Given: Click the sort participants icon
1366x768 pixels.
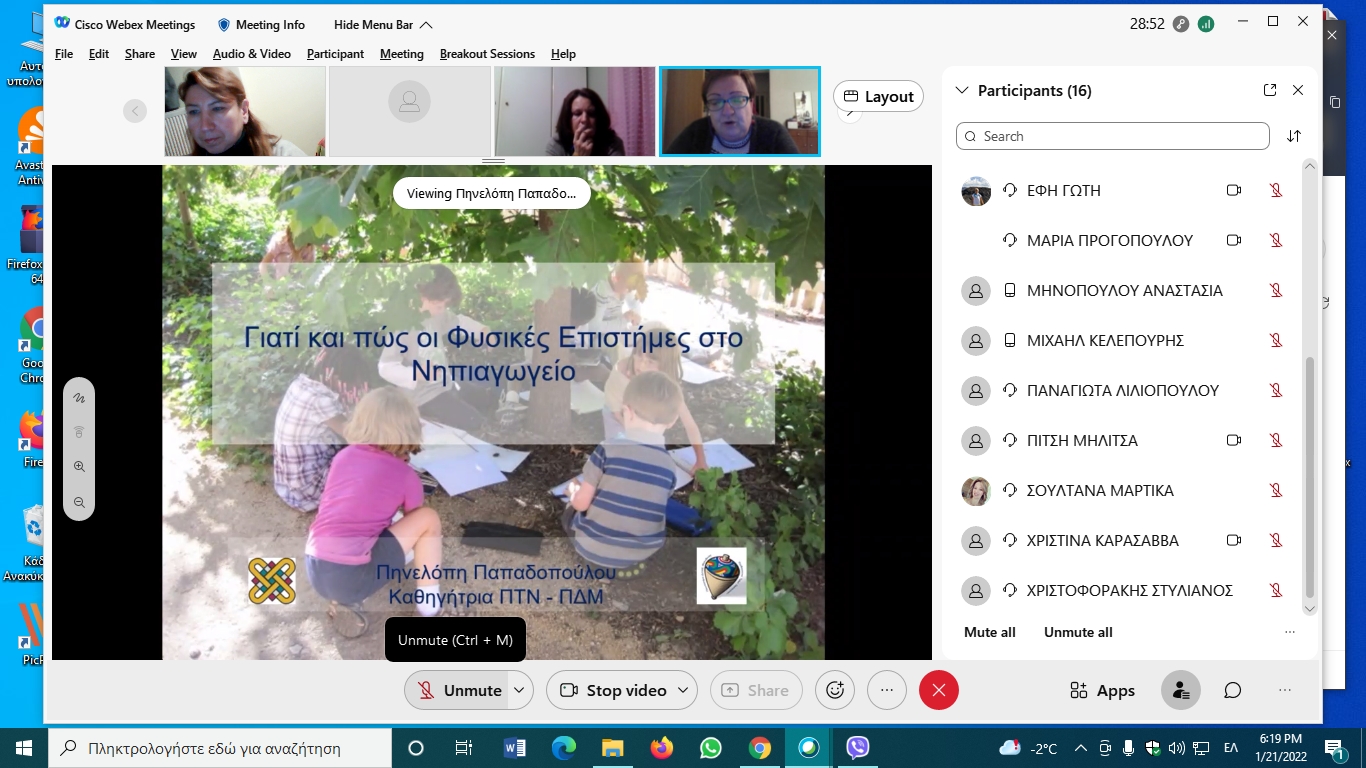Looking at the screenshot, I should point(1294,136).
